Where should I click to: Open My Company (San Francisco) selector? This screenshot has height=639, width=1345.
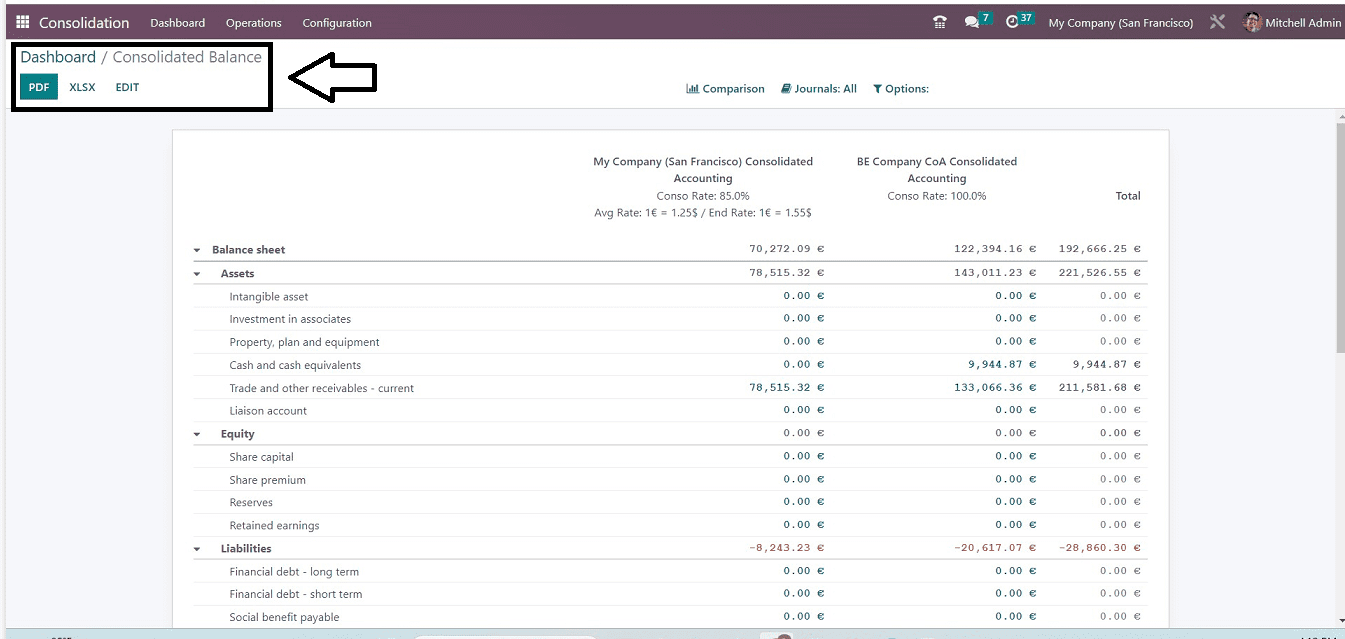point(1120,21)
